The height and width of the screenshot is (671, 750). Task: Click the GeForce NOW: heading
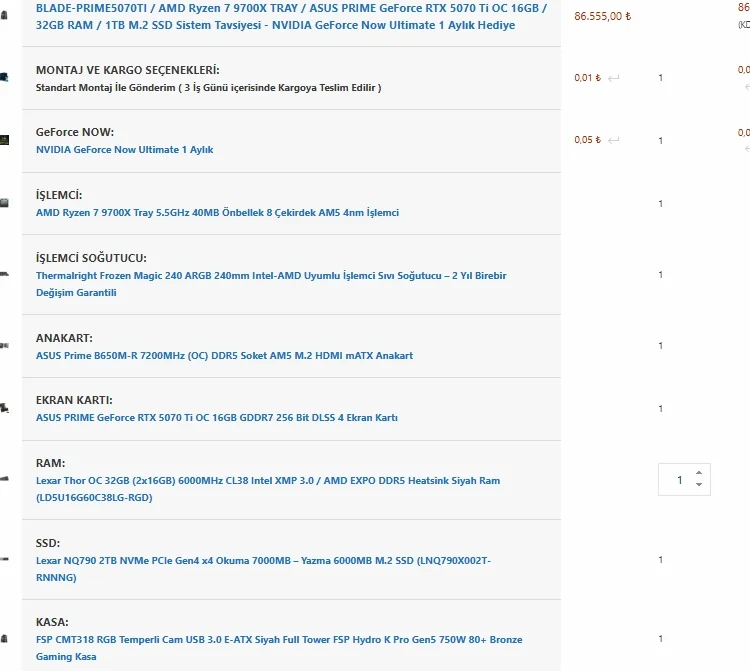[75, 132]
